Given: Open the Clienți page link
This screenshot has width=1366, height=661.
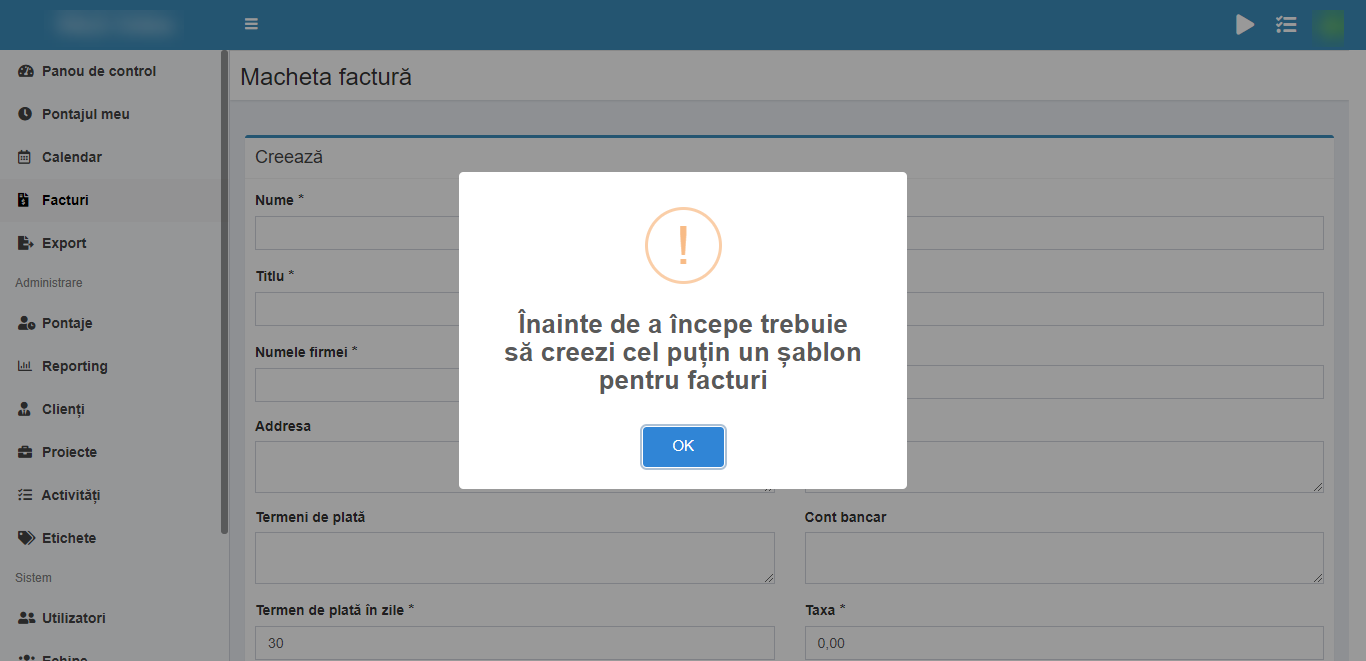Looking at the screenshot, I should [110, 409].
